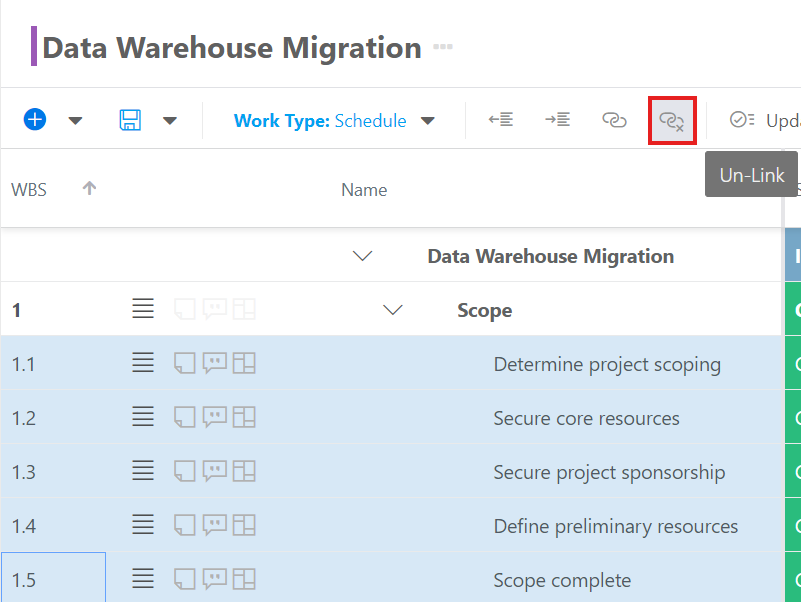This screenshot has width=801, height=602.
Task: Open the grid icon for Secure core resources
Action: 244,418
